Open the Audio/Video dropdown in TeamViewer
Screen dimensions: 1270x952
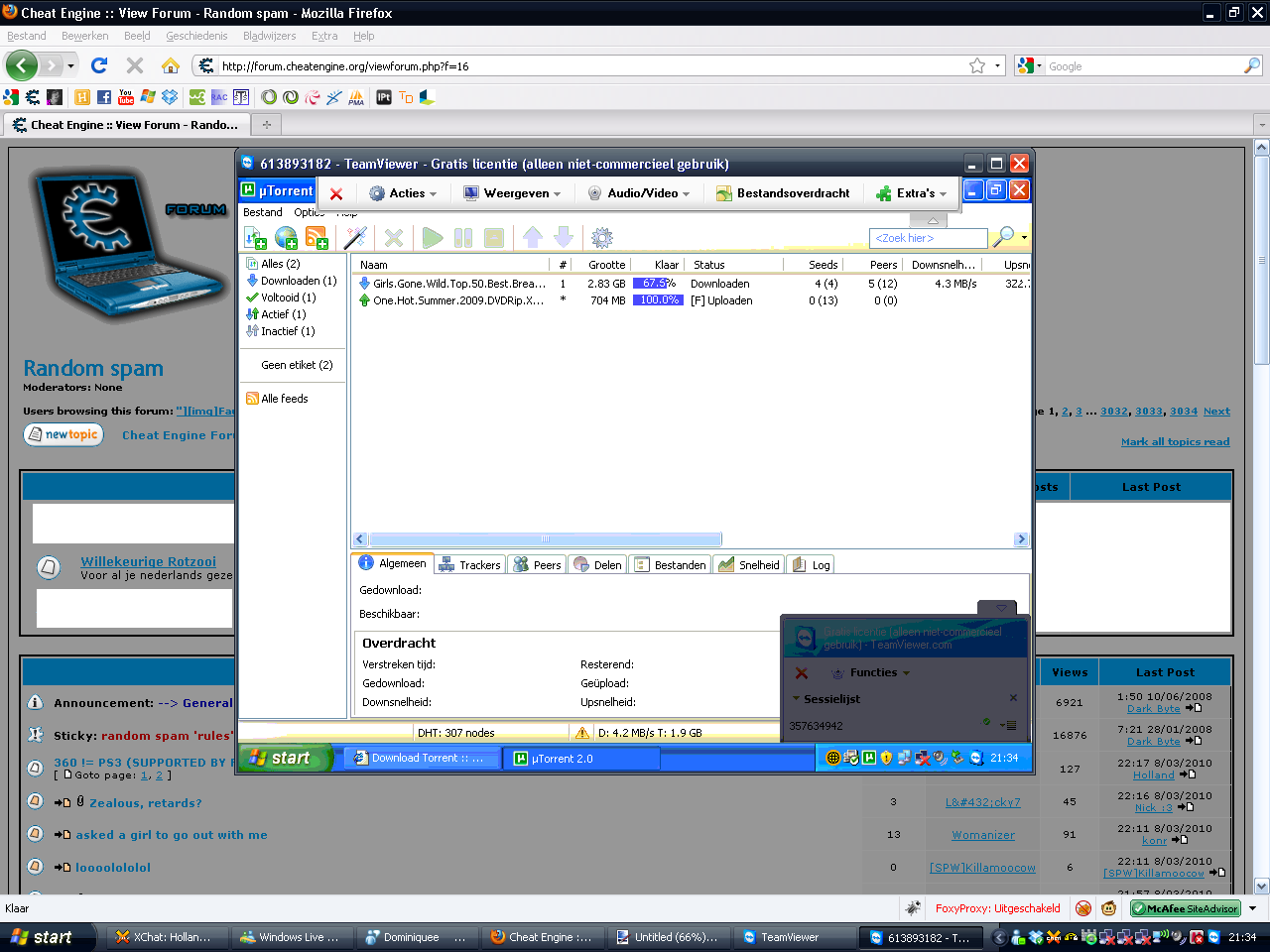point(639,193)
